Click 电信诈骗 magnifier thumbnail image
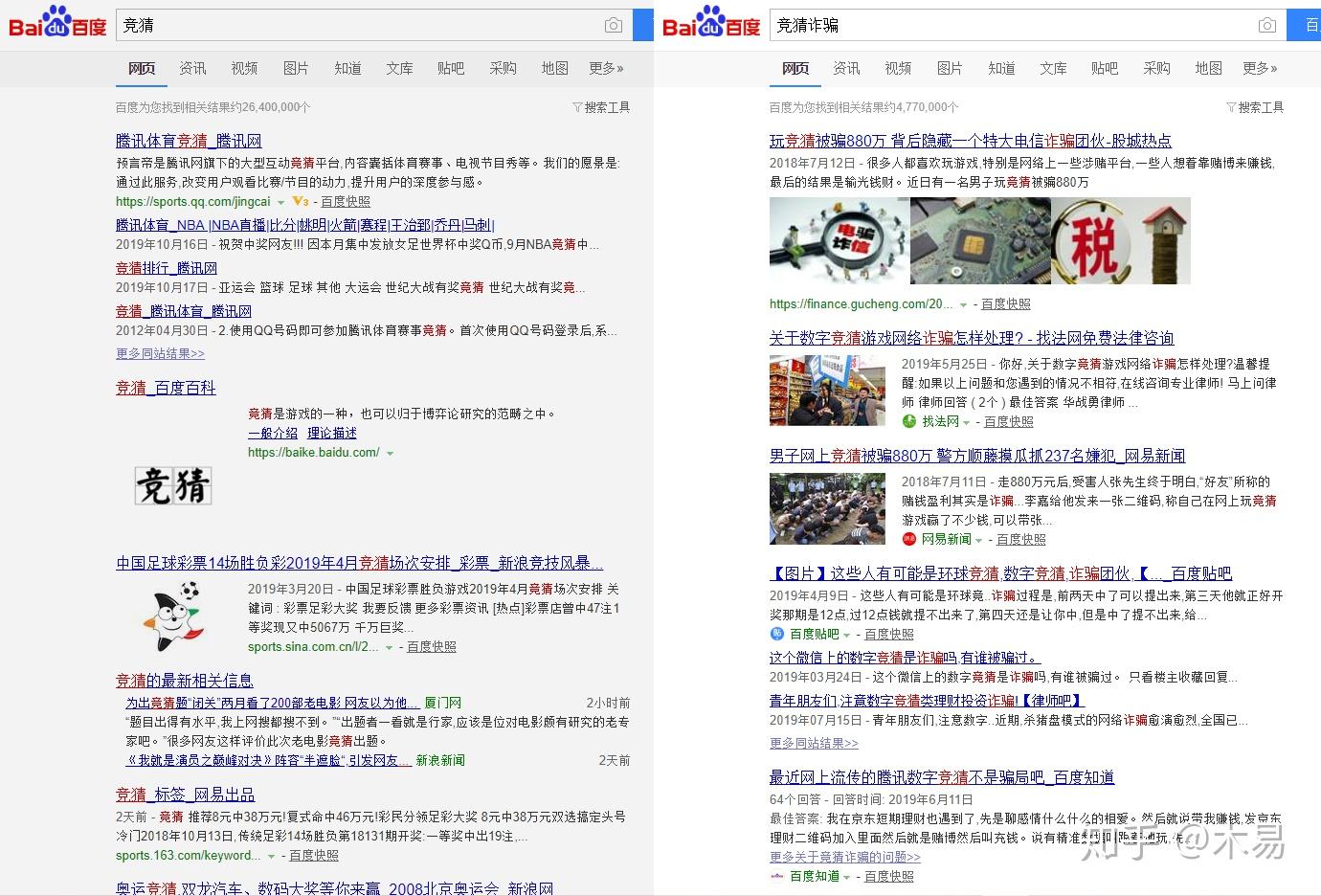 point(840,241)
